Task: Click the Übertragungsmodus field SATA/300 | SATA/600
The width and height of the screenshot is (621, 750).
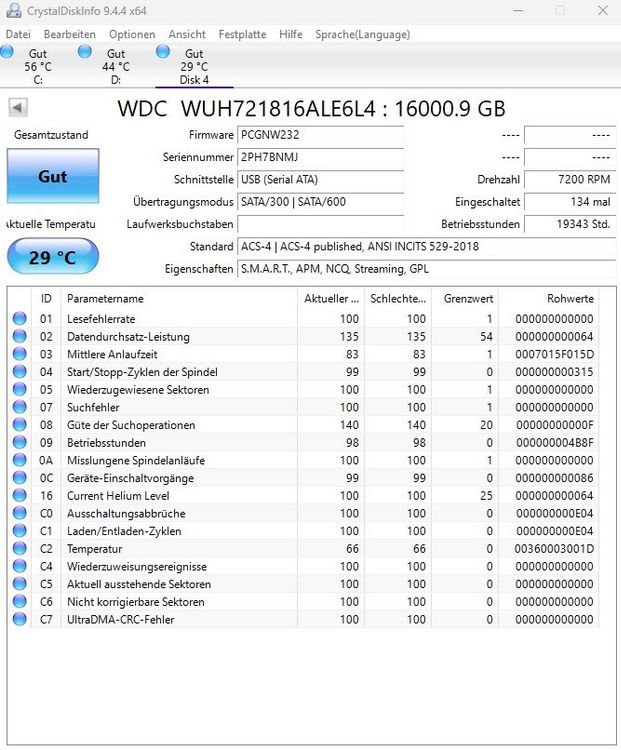Action: (321, 202)
